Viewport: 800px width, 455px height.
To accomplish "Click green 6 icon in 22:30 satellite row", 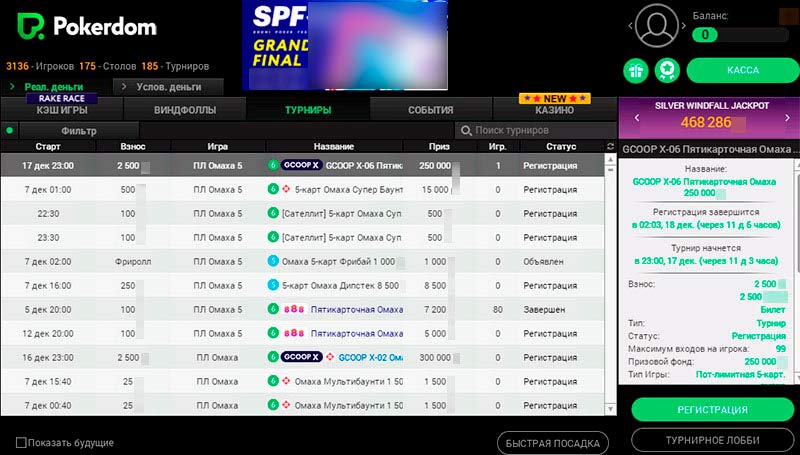I will (273, 213).
